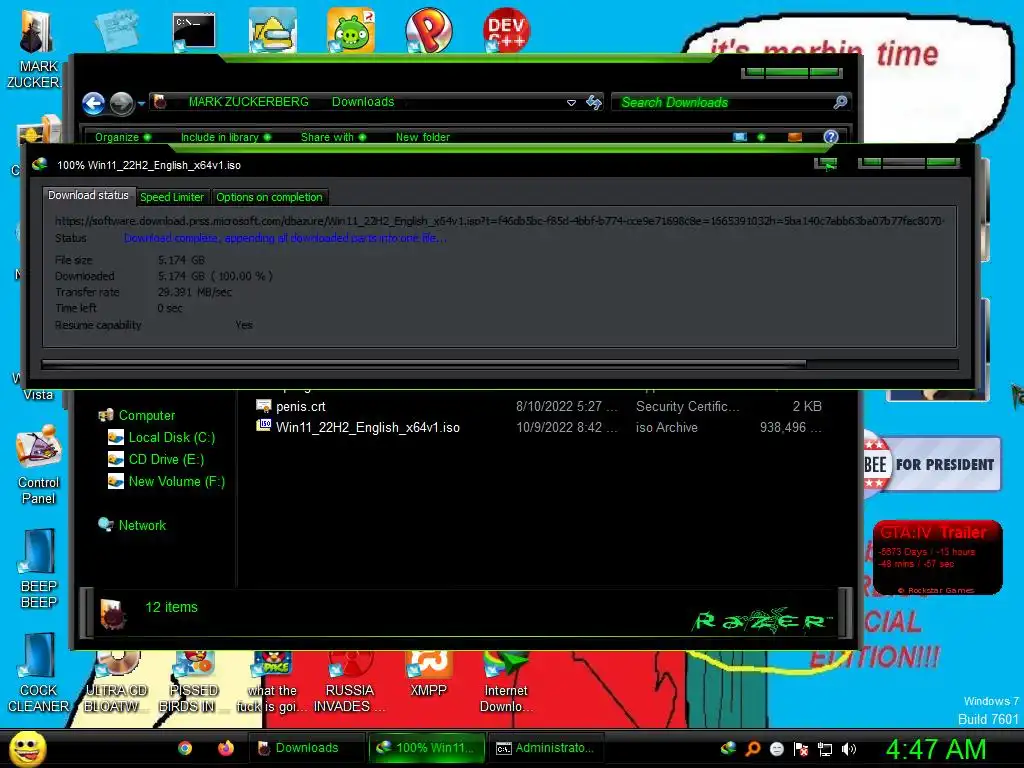1024x768 pixels.
Task: Switch to Downloads taskbar button
Action: 306,748
